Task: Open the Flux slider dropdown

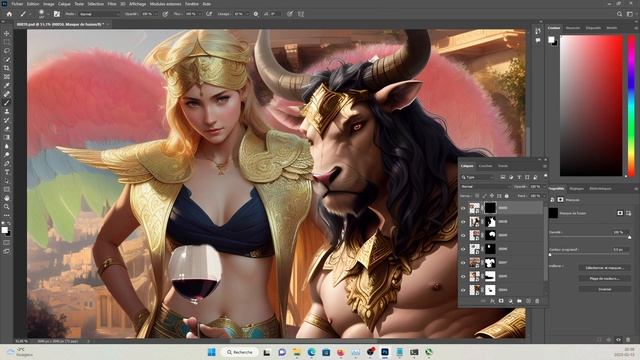Action: point(200,14)
